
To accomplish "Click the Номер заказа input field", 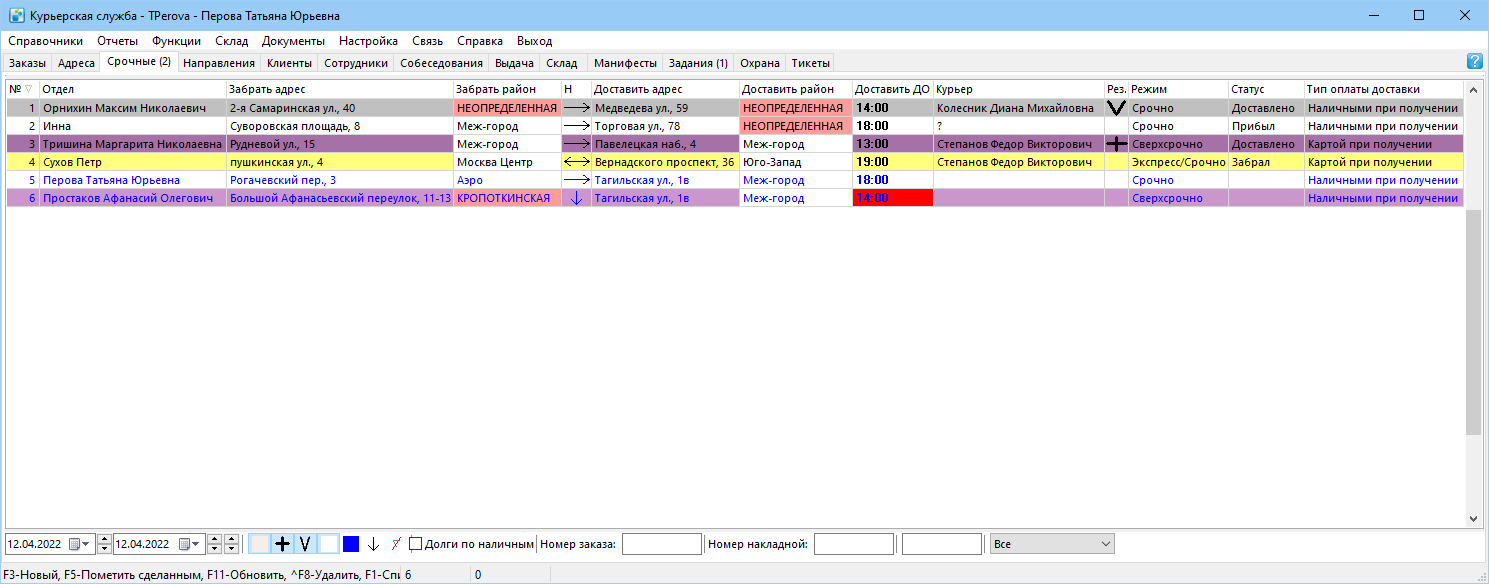I will click(662, 544).
